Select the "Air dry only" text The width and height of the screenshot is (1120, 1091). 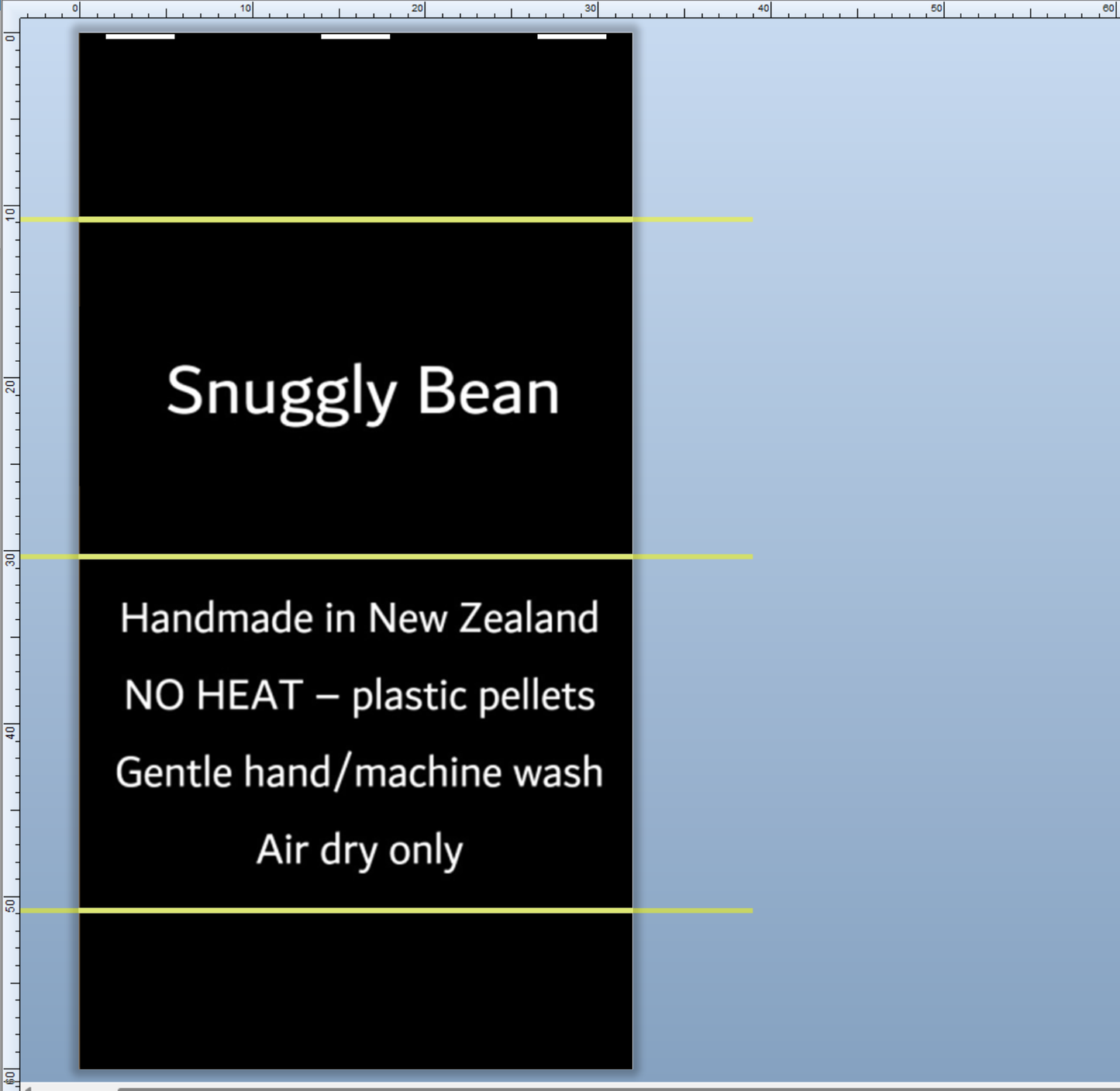(x=359, y=850)
